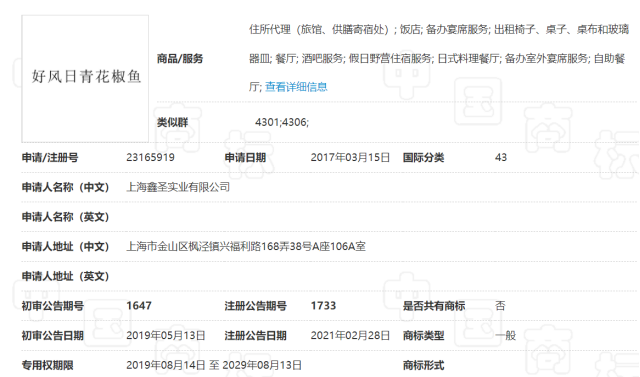
Task: Click exclusive rights period 2019年08月14日 至 2029年08月13日
Action: click(x=214, y=365)
